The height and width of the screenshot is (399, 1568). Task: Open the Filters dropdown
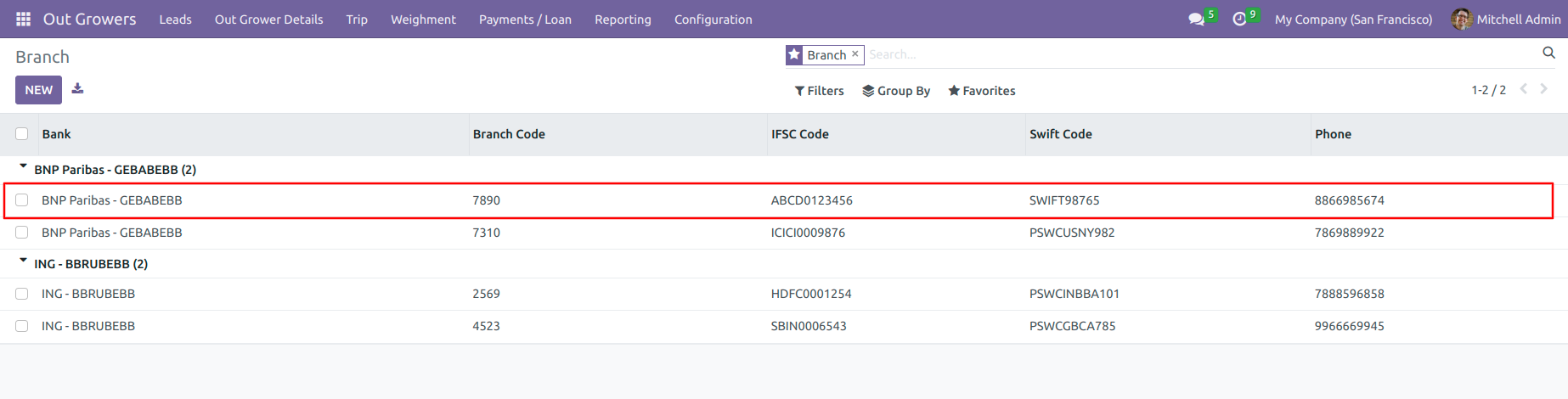[x=819, y=91]
